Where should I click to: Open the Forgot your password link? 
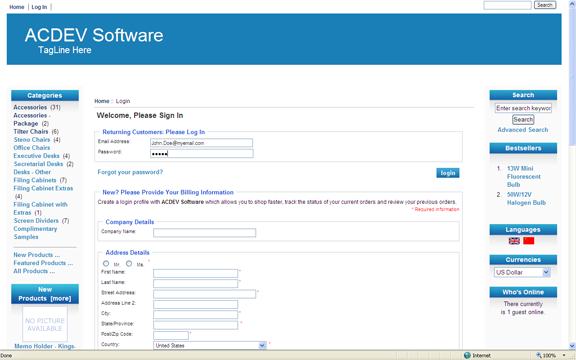pyautogui.click(x=130, y=172)
